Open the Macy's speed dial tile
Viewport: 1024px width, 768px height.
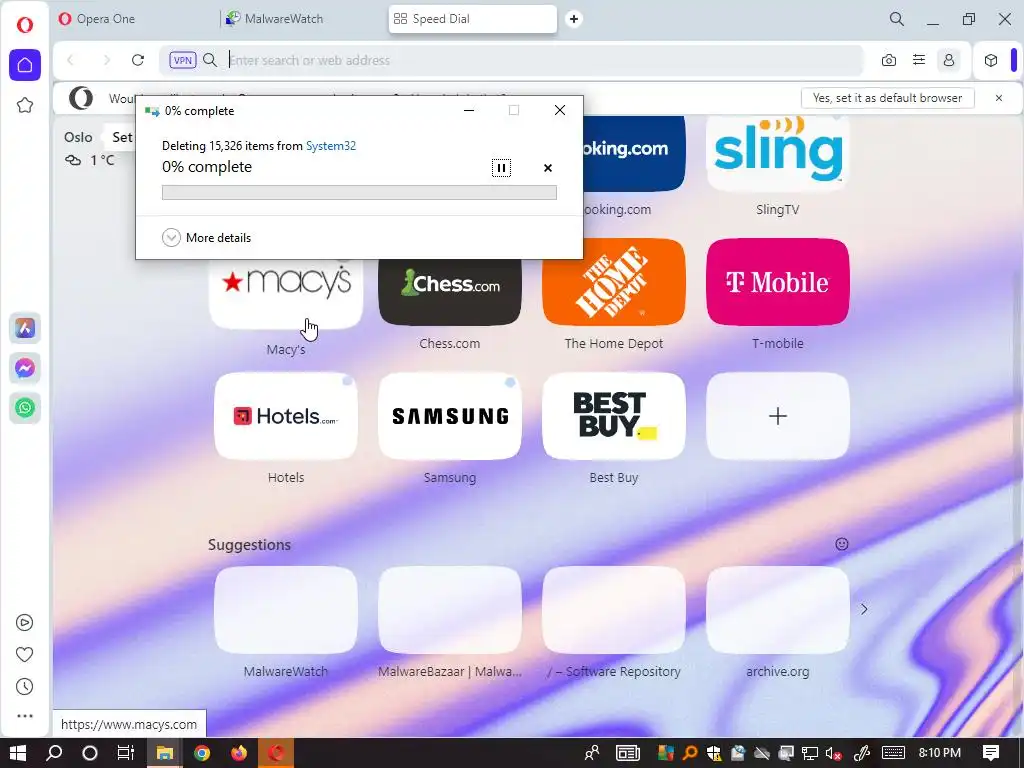(x=286, y=294)
